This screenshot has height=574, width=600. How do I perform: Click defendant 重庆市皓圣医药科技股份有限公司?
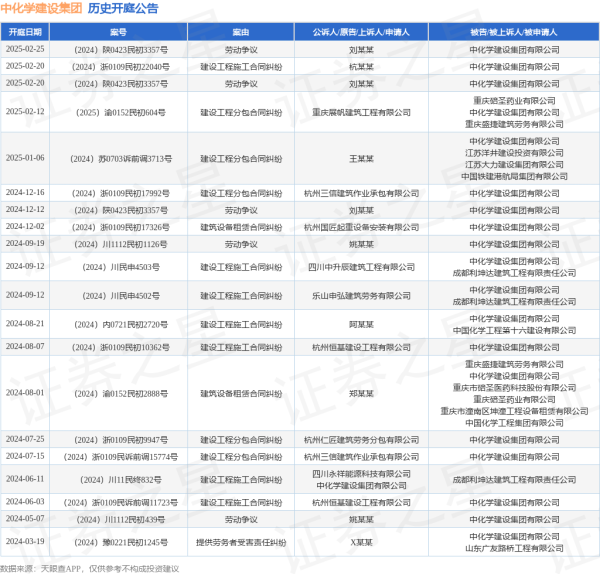click(514, 388)
